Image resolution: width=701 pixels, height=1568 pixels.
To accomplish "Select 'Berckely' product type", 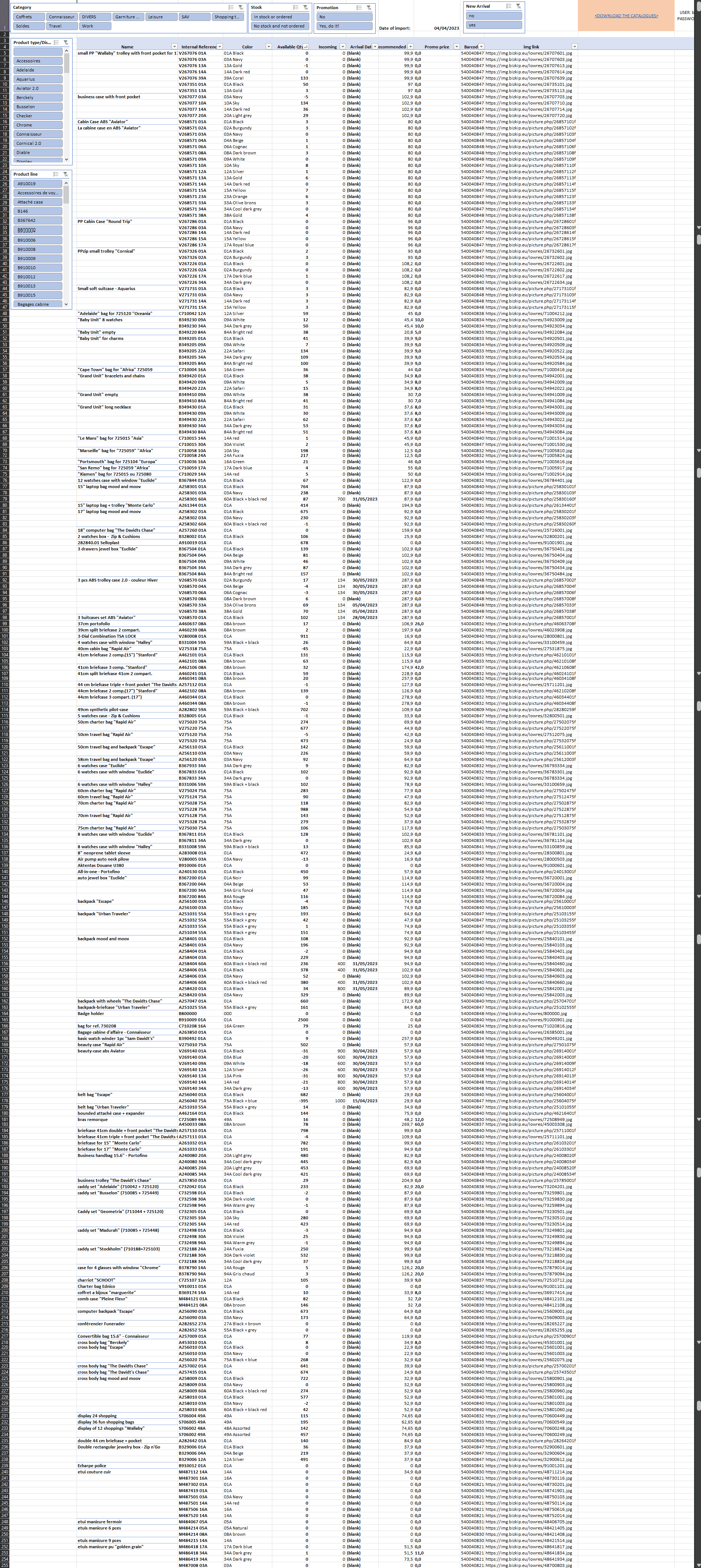I will 38,98.
